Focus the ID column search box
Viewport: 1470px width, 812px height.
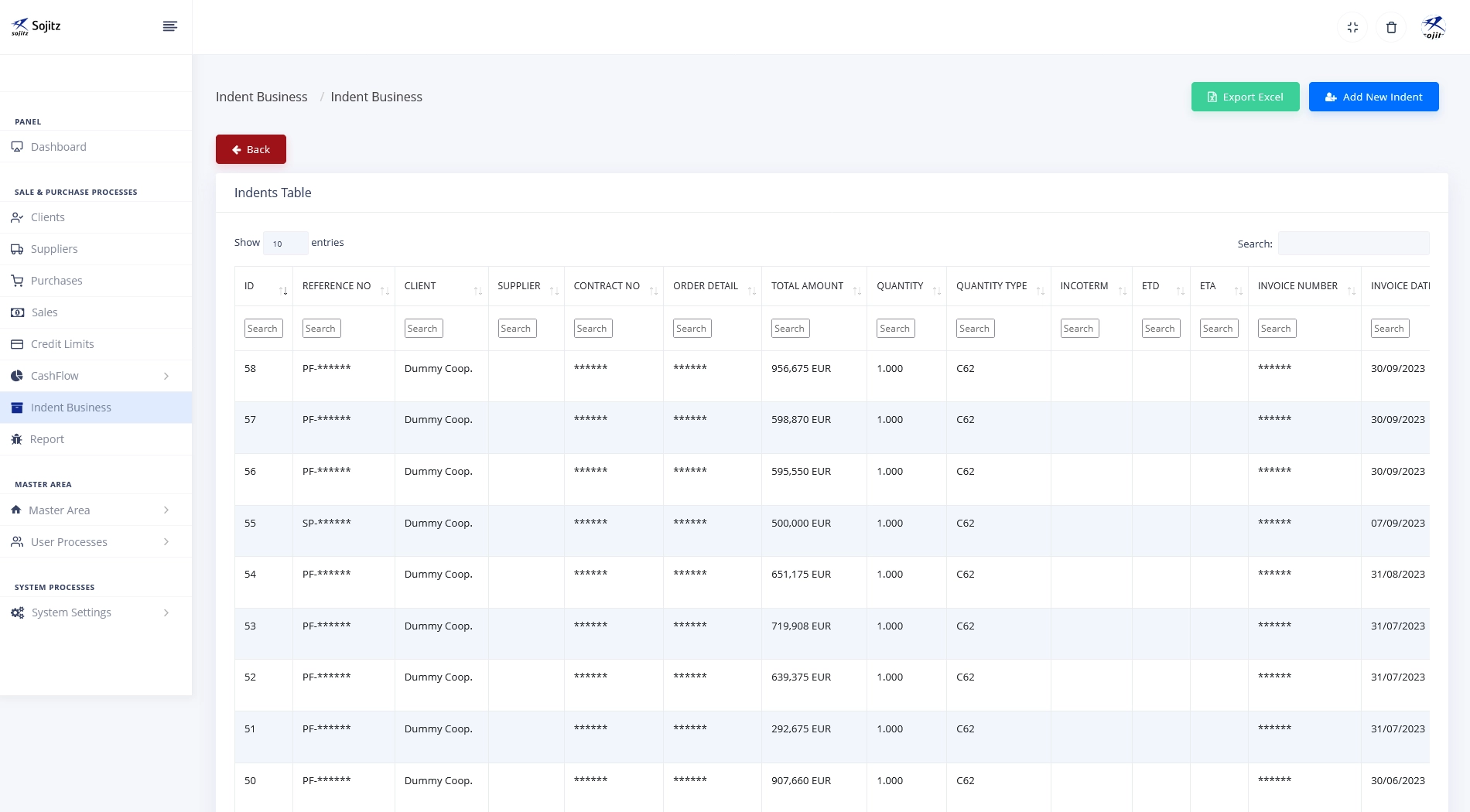[264, 329]
